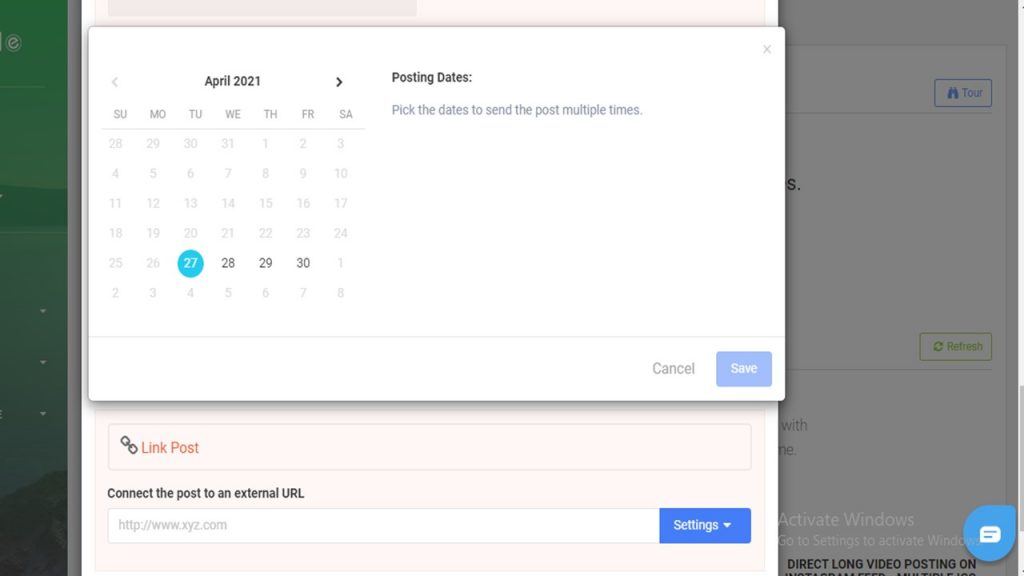Click the Link Post heading
Image resolution: width=1024 pixels, height=576 pixels.
(x=170, y=448)
